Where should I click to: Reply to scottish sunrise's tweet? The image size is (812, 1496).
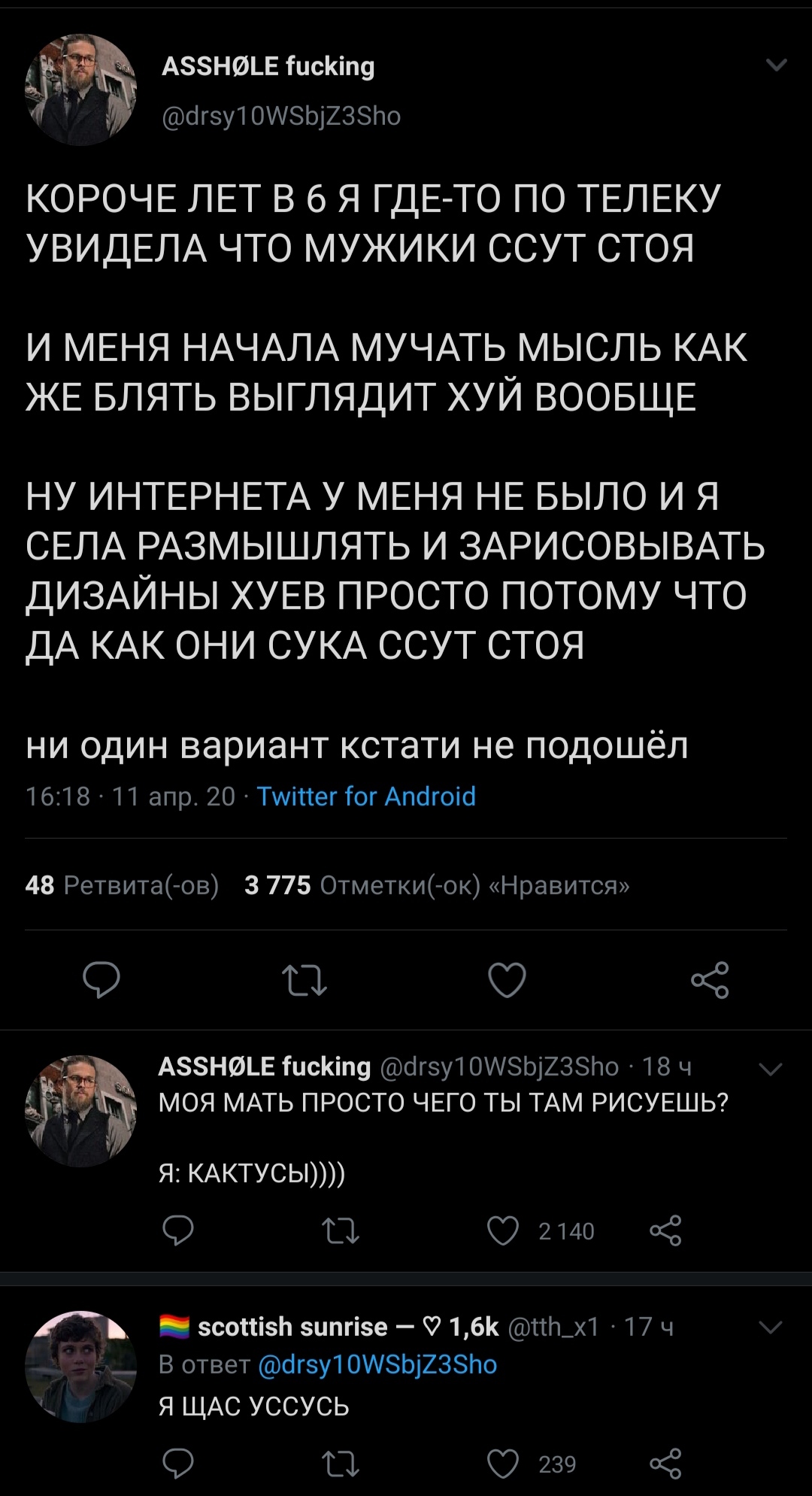coord(178,1464)
